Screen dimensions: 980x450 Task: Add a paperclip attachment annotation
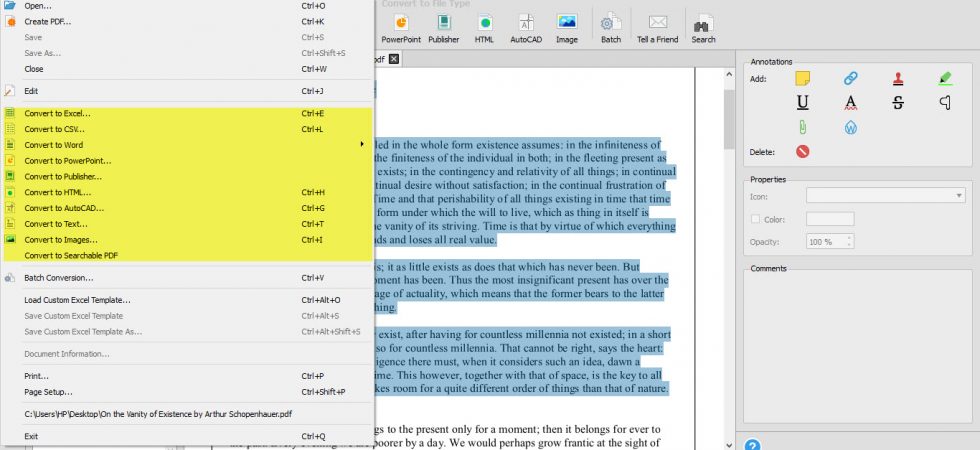click(x=802, y=127)
